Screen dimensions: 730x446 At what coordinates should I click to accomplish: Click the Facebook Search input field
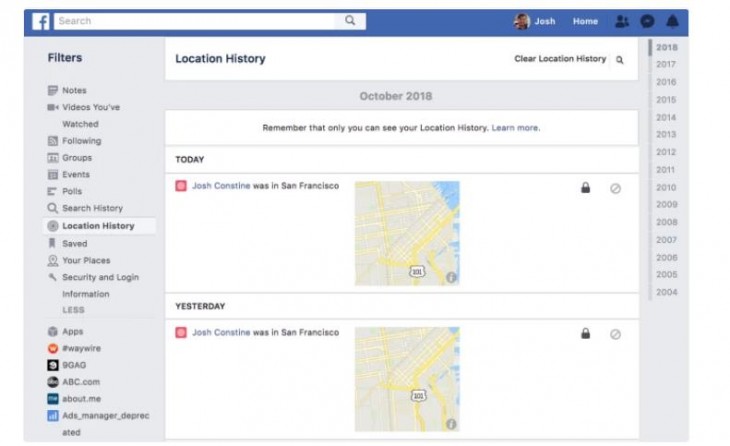tap(195, 21)
